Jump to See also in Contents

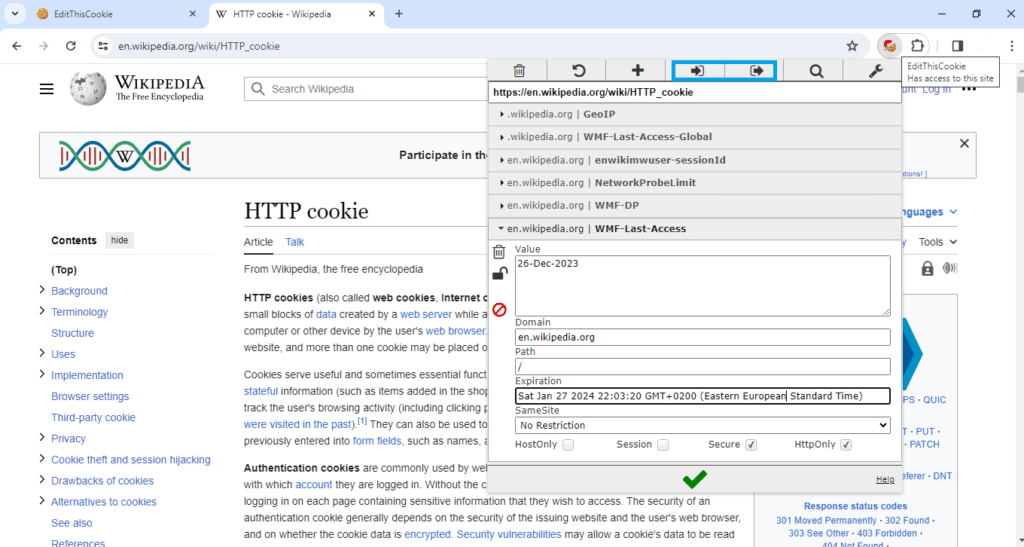[72, 523]
